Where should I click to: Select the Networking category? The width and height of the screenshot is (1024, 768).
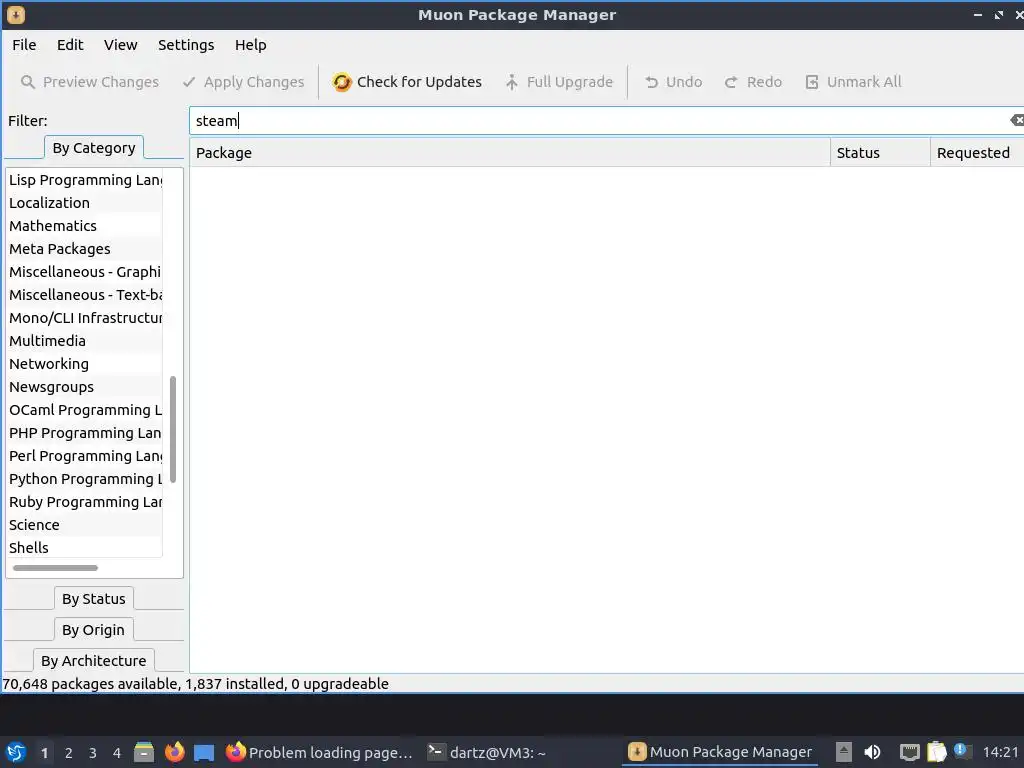click(85, 364)
